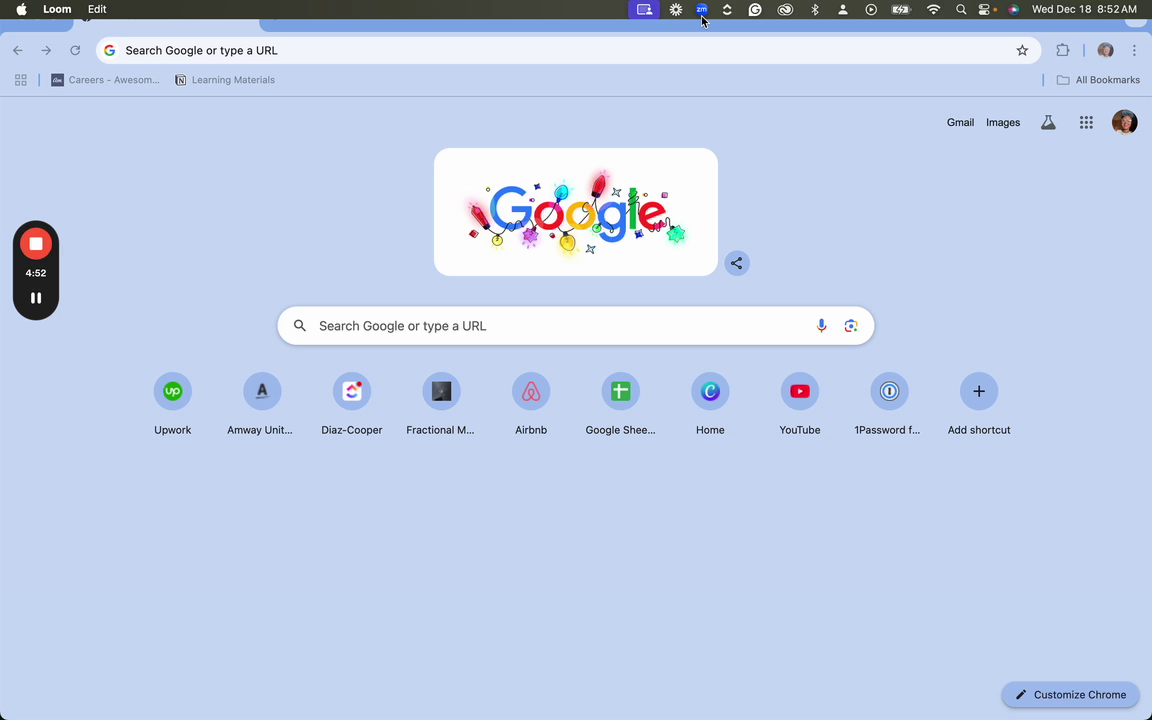
Task: Open the Wi-Fi menu
Action: point(934,10)
